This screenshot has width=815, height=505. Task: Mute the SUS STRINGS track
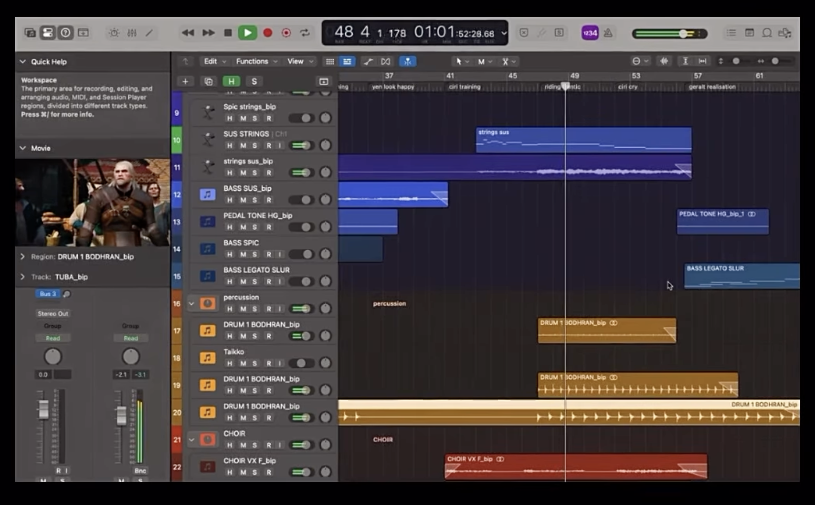(243, 145)
